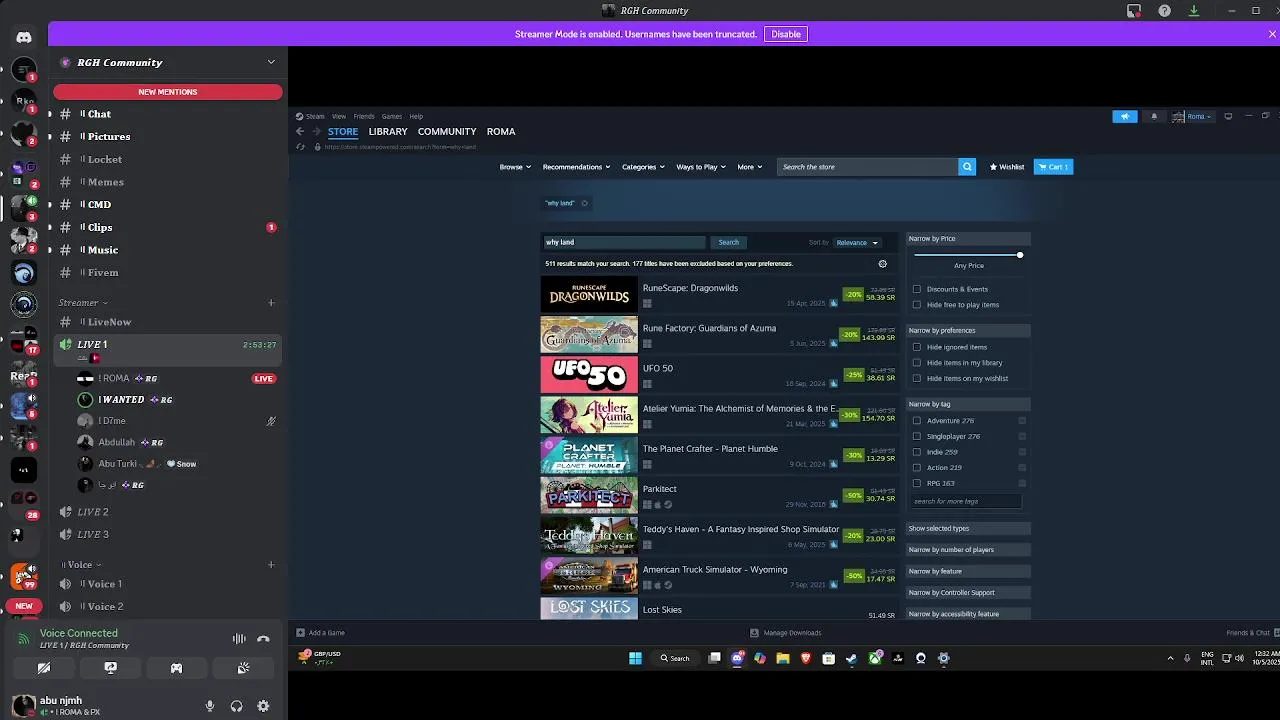The height and width of the screenshot is (720, 1280).
Task: Check Hide ignored items
Action: click(x=917, y=347)
